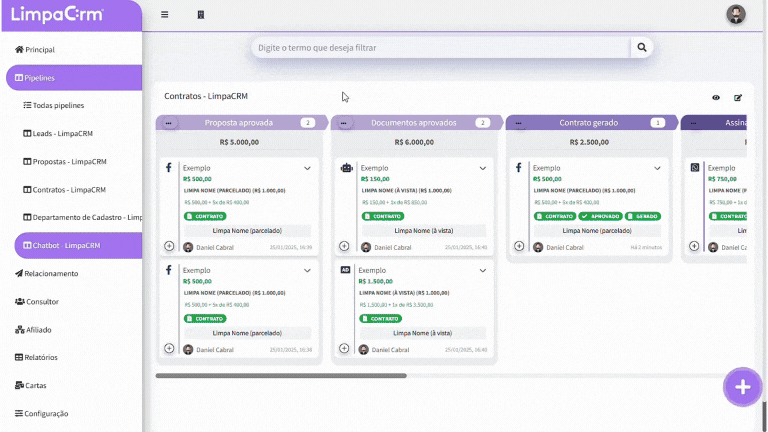Open the hamburger menu in the top bar
768x432 pixels.
(165, 15)
